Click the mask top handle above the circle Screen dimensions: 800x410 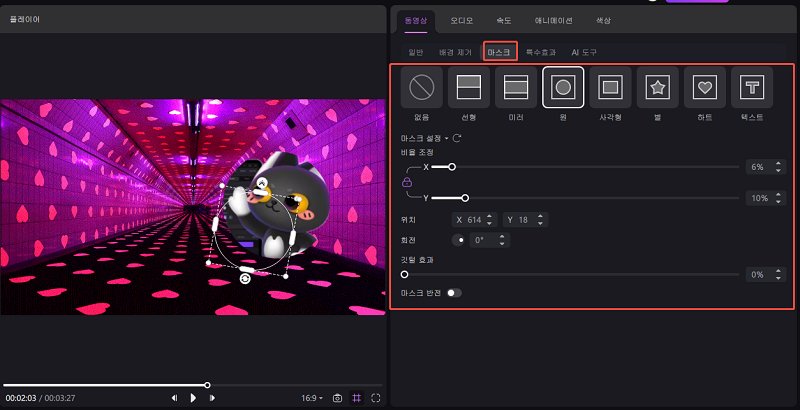point(262,182)
